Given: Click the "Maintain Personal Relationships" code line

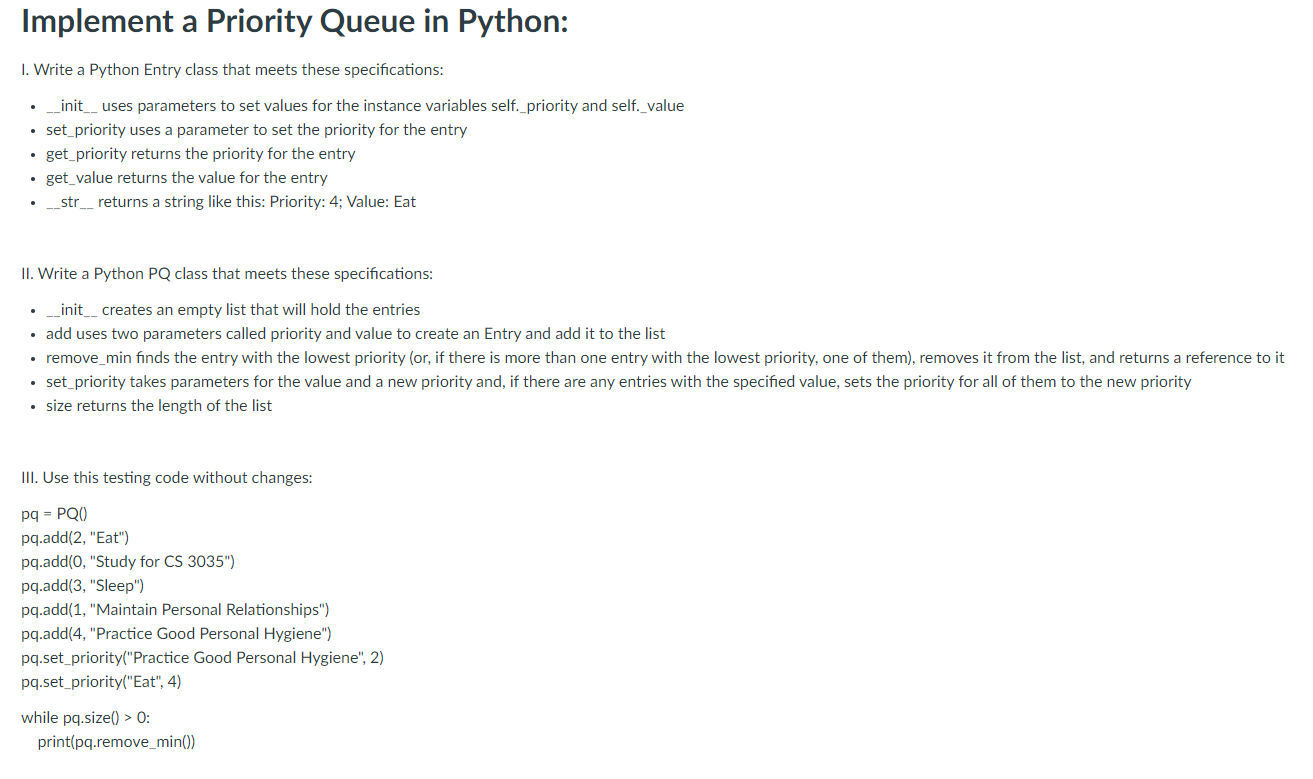Looking at the screenshot, I should tap(175, 610).
